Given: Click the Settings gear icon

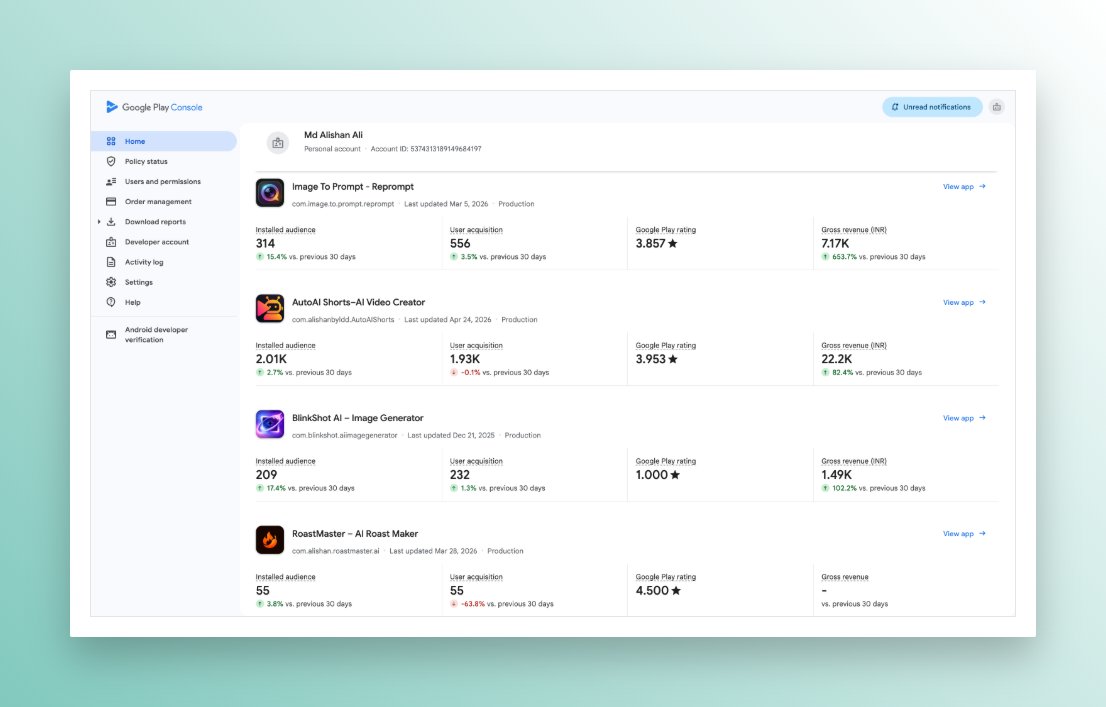Looking at the screenshot, I should coord(111,282).
